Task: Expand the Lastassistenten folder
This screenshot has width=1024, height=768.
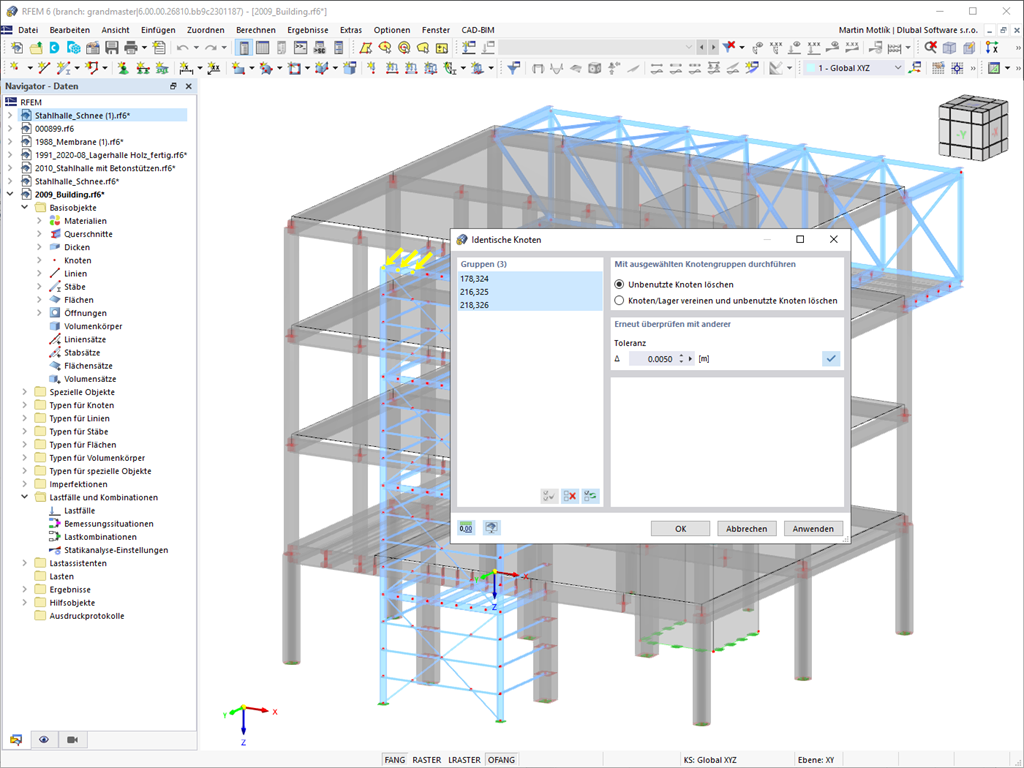Action: [25, 563]
